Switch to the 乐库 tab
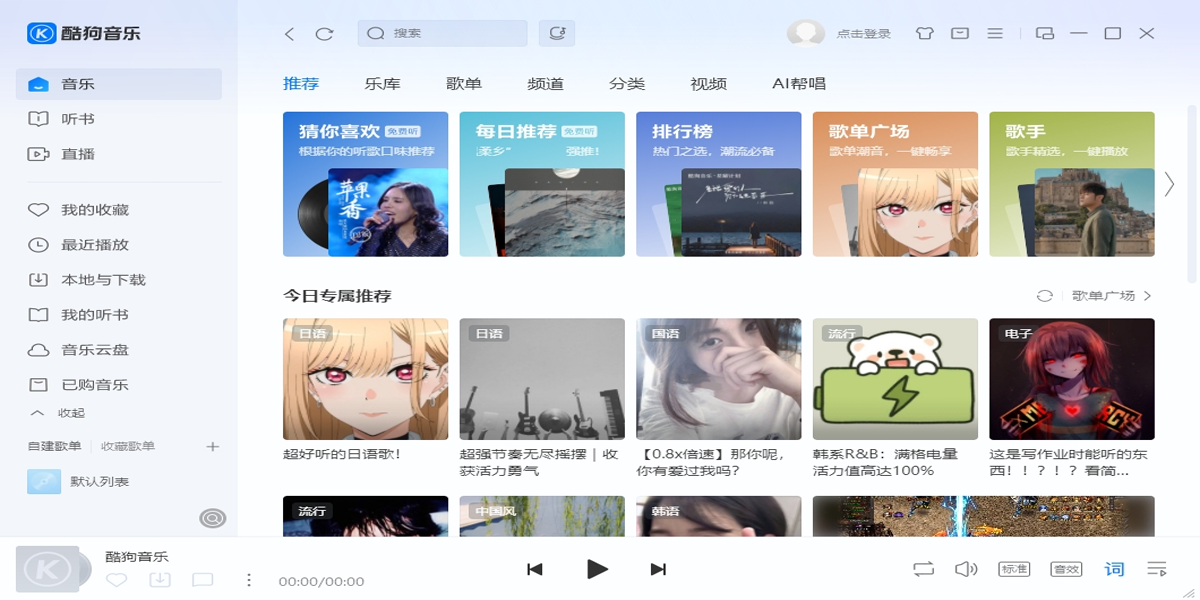1200x600 pixels. tap(383, 84)
